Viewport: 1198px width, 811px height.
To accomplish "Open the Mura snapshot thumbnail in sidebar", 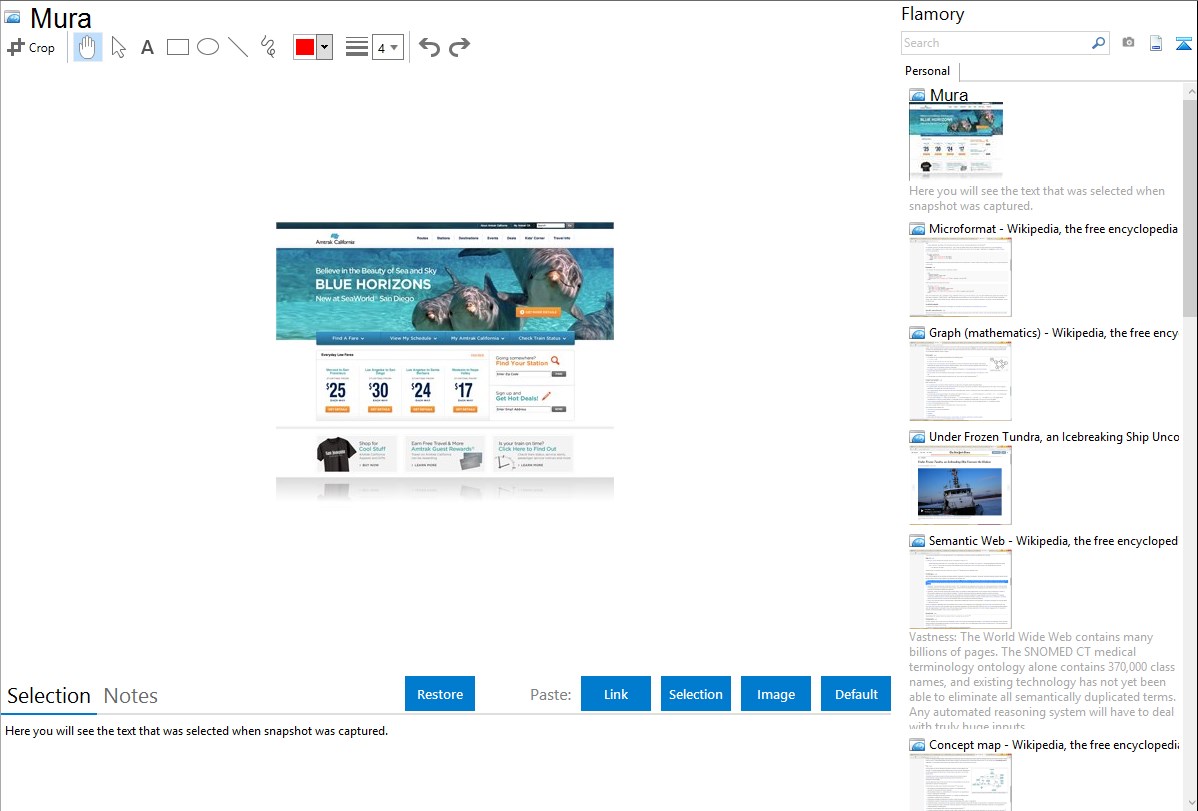I will pos(956,141).
